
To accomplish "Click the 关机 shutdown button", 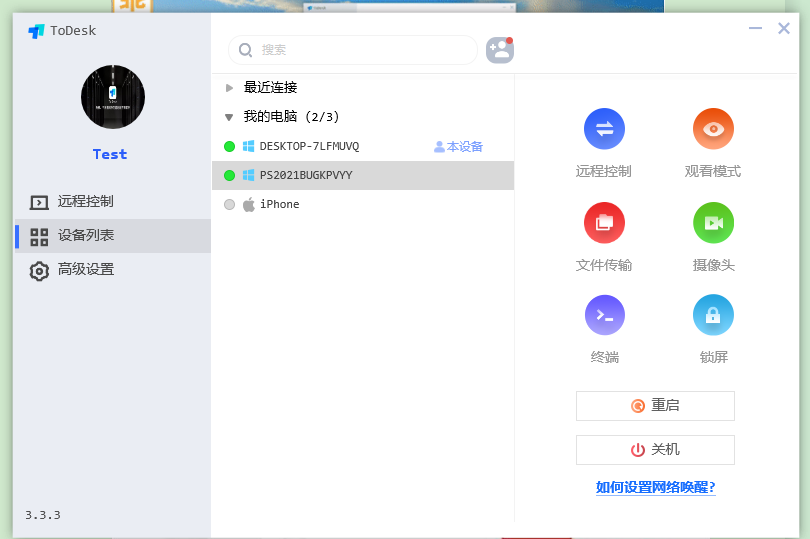I will (655, 450).
